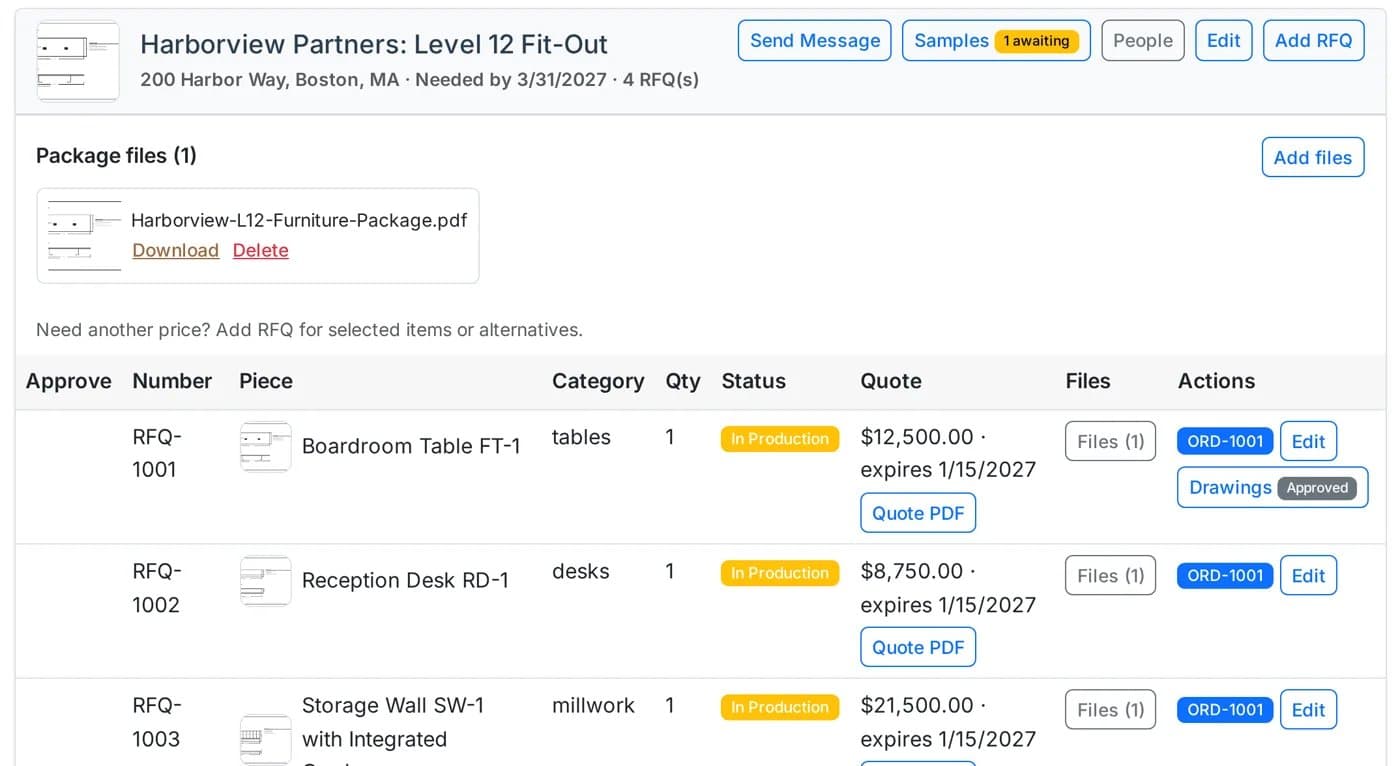Click the $12,500.00 quote amount
1400x766 pixels.
(917, 437)
